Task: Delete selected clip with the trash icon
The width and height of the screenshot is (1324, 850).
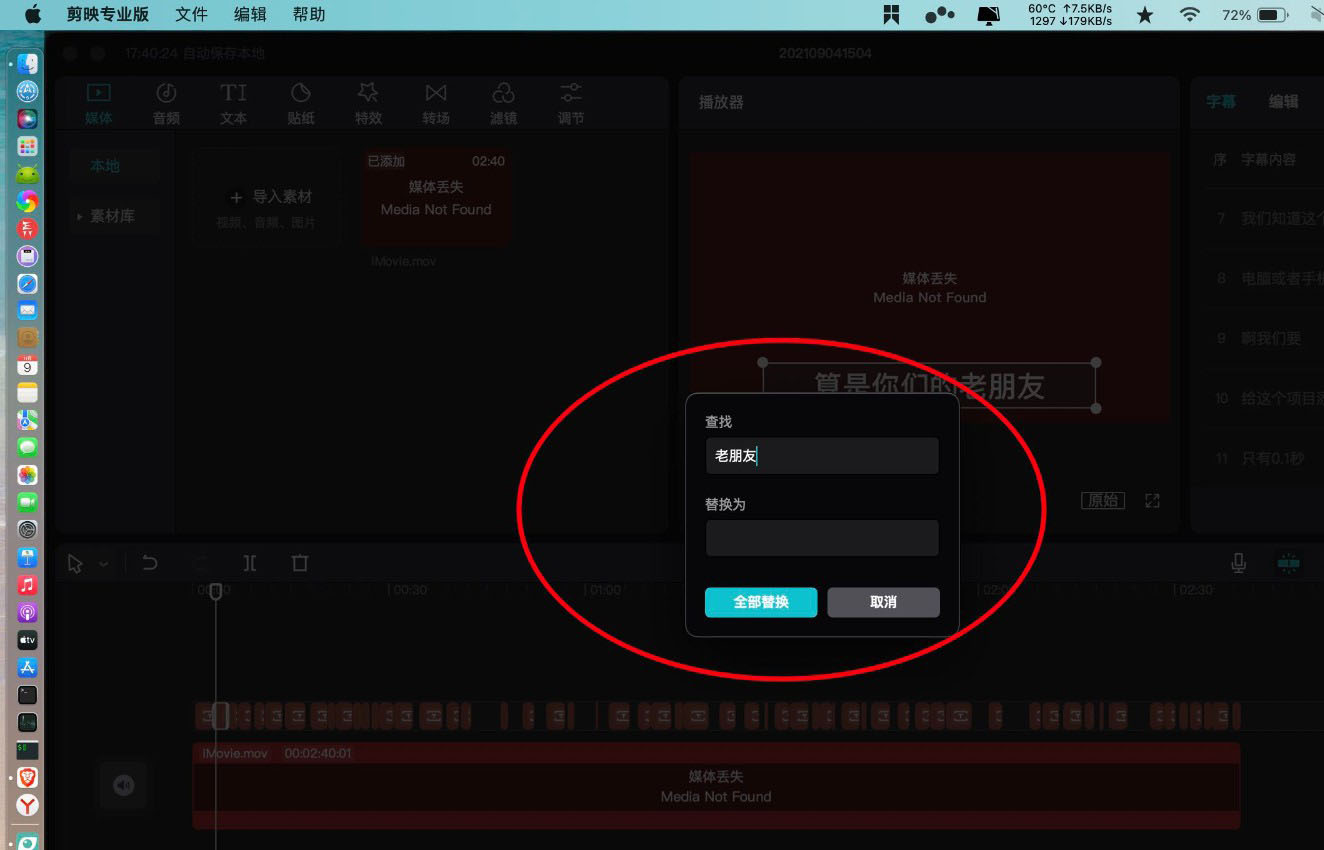Action: point(299,563)
